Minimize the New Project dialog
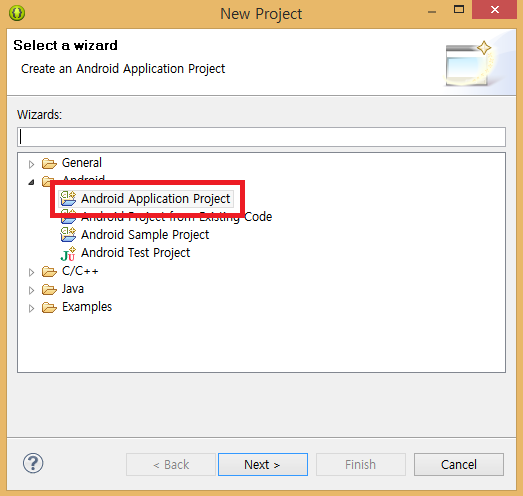 pos(432,11)
